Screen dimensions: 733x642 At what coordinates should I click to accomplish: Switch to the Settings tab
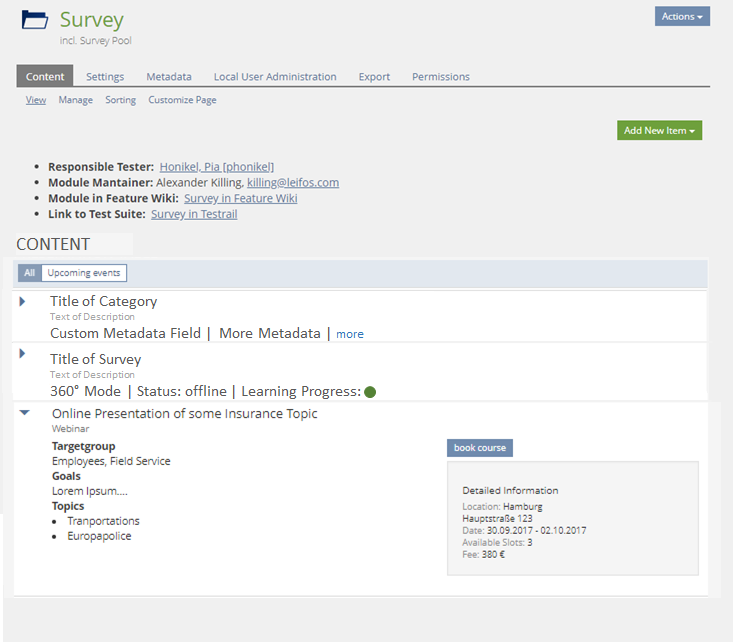(105, 76)
